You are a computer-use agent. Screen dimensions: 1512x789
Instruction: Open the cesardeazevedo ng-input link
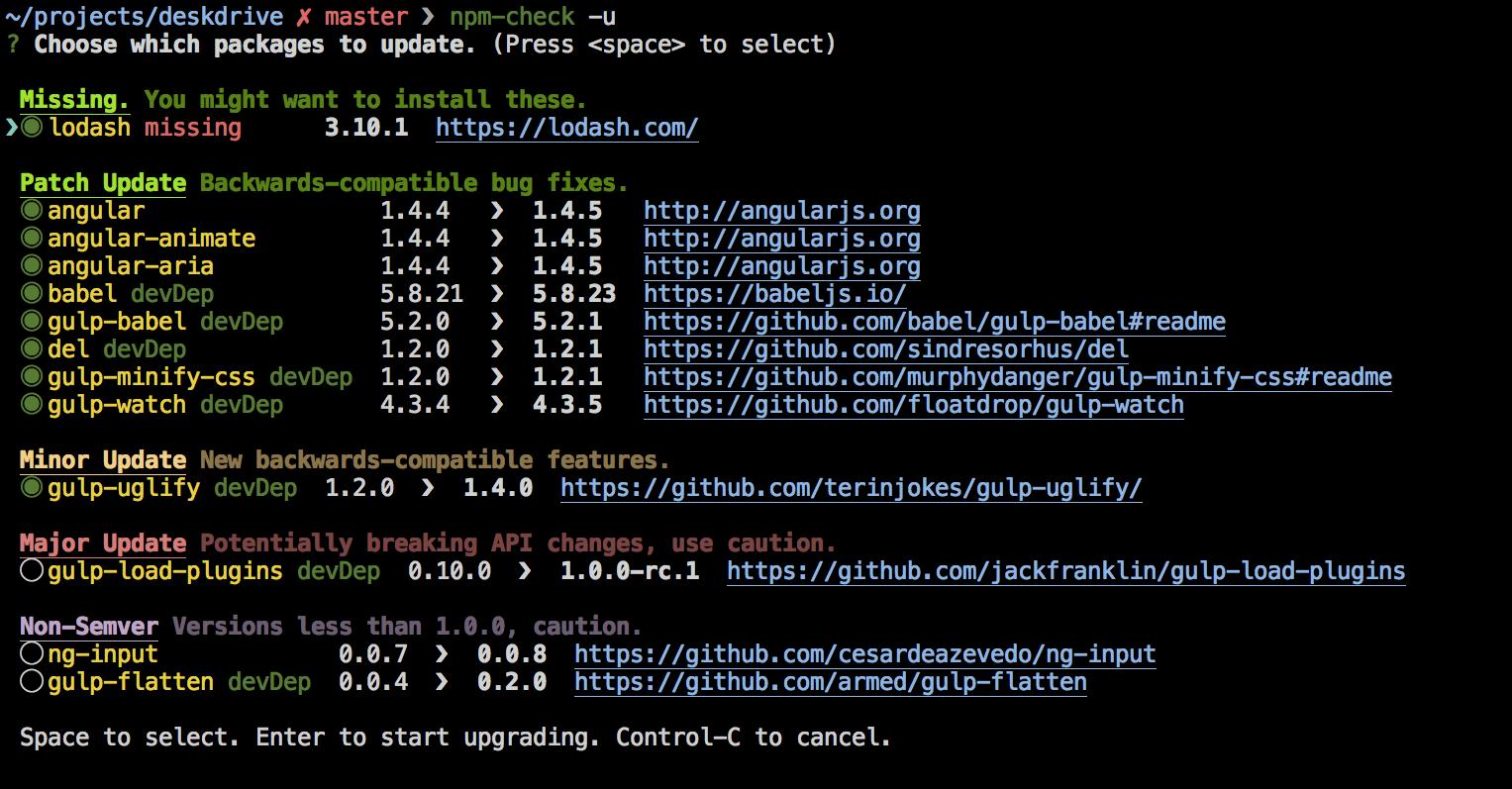pyautogui.click(x=864, y=654)
